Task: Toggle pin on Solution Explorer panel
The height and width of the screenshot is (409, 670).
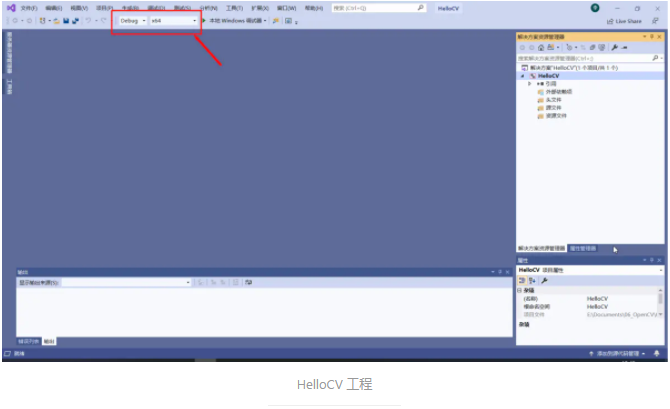Action: pyautogui.click(x=652, y=37)
